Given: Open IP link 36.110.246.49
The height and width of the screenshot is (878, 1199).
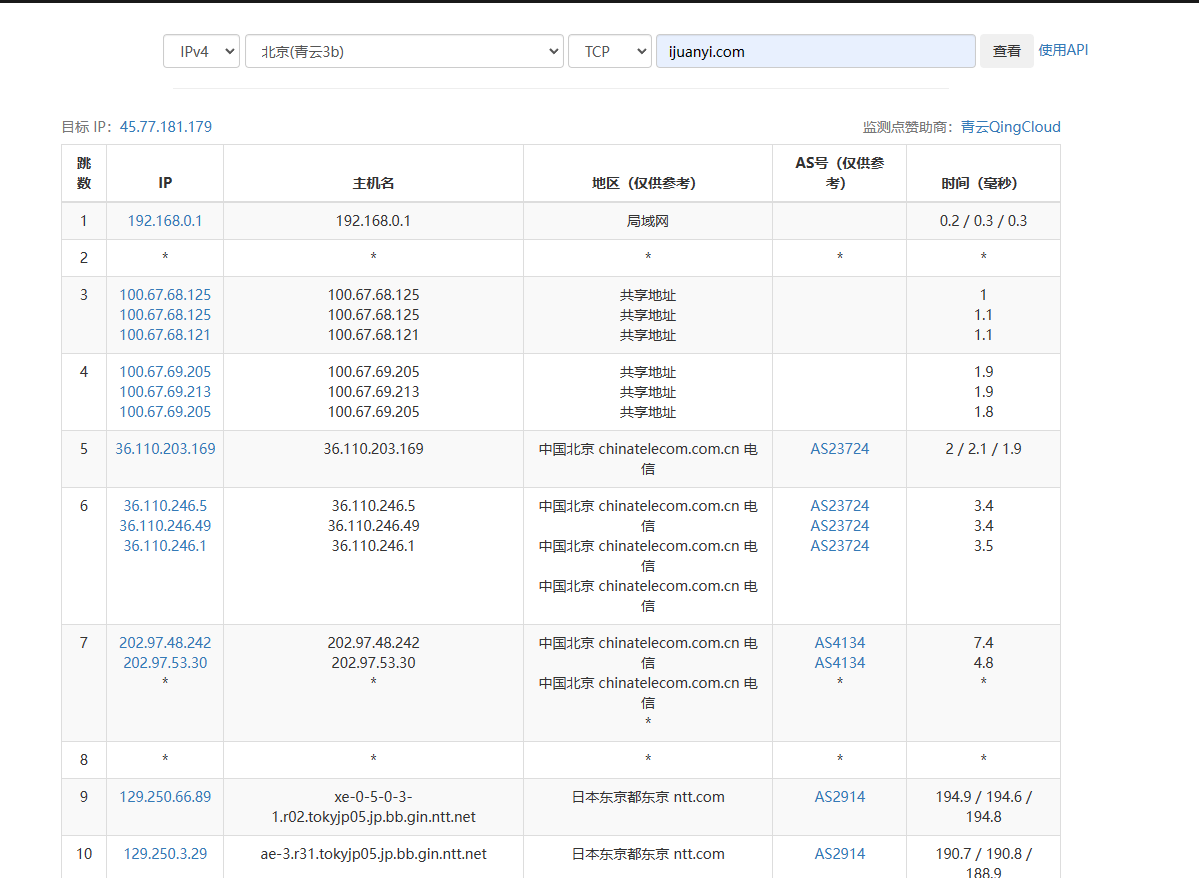Looking at the screenshot, I should click(x=165, y=526).
